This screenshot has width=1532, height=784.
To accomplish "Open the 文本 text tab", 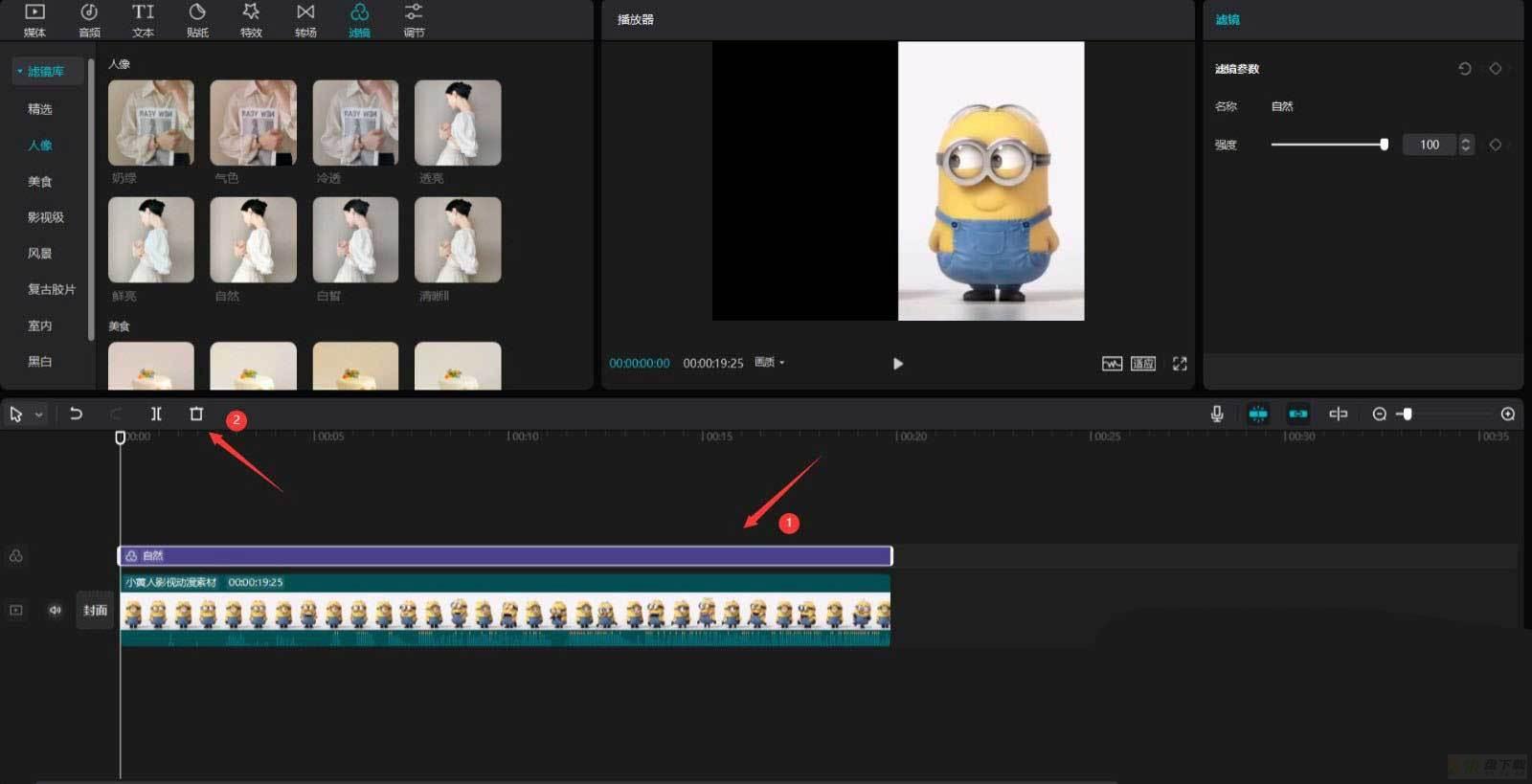I will click(143, 20).
